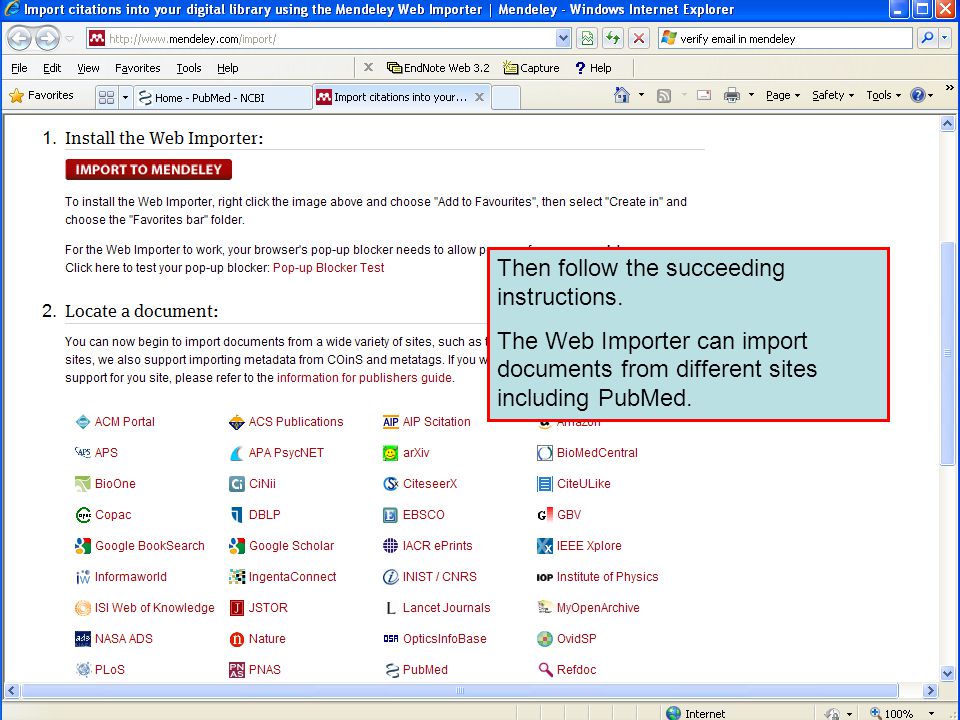Click the horizontal scrollbar thumb
The height and width of the screenshot is (720, 960).
point(459,691)
